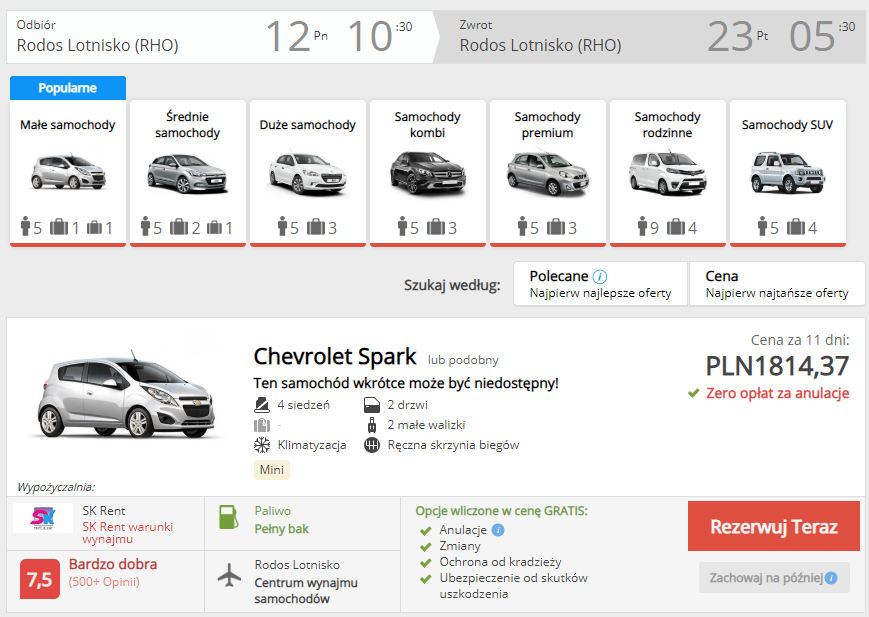Click the green checkmark next to Zero opłat
This screenshot has width=869, height=617.
coord(693,394)
